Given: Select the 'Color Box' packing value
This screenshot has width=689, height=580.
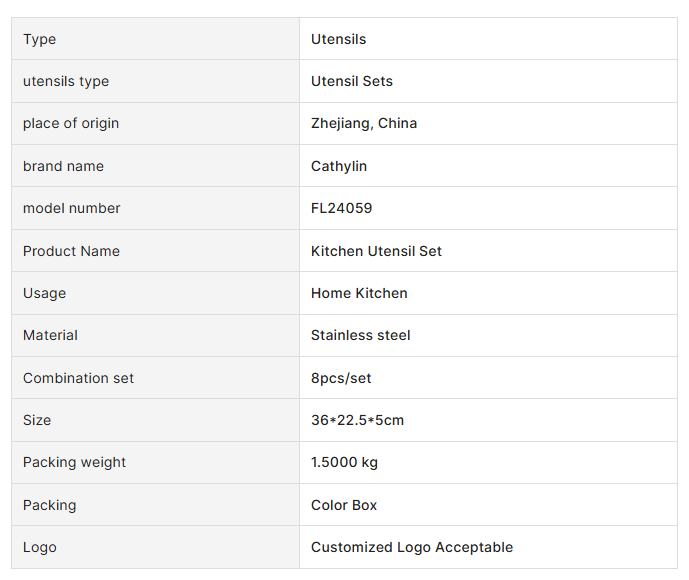Looking at the screenshot, I should click(344, 505).
